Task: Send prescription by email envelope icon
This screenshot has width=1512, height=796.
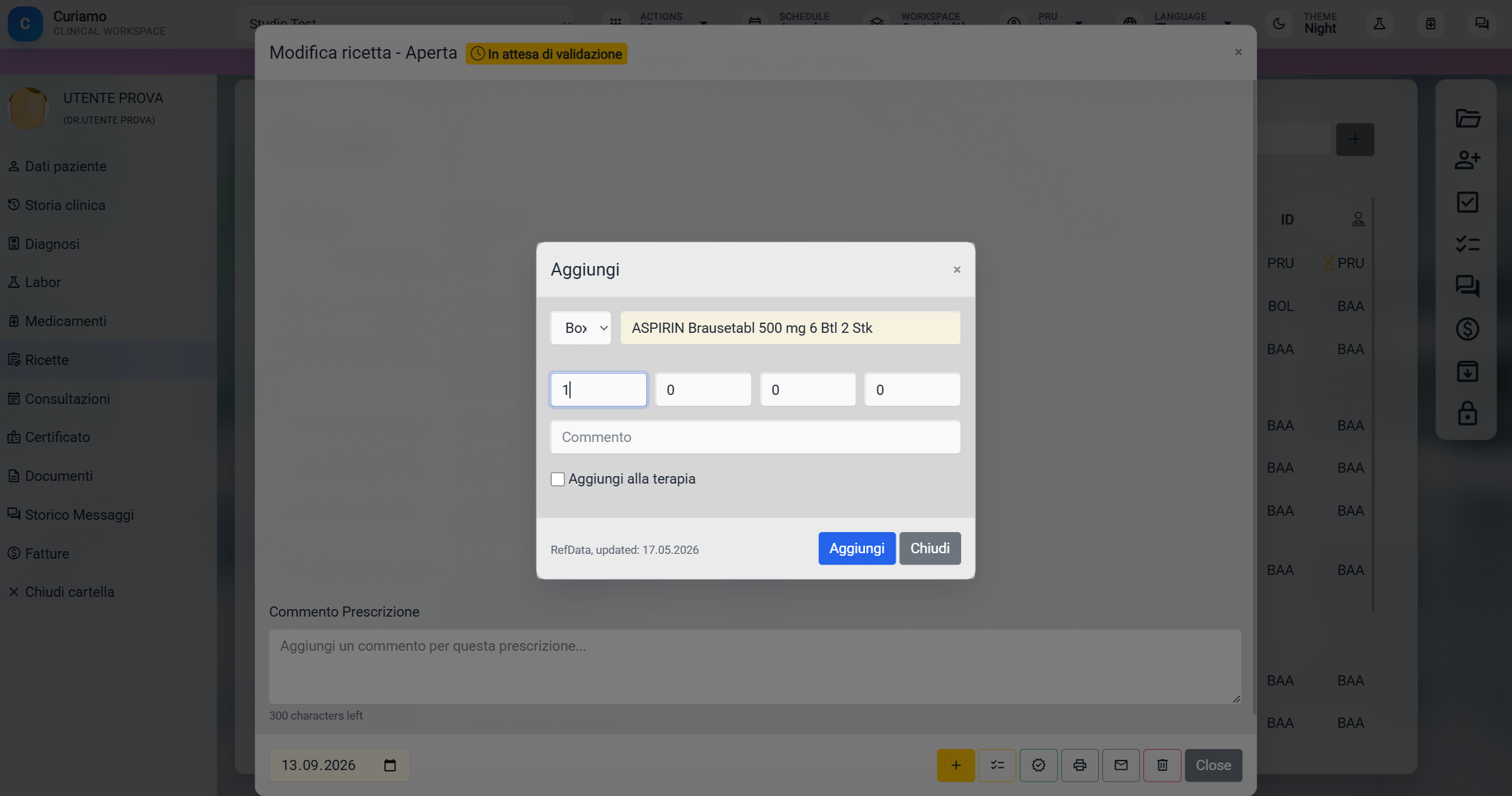Action: (x=1121, y=765)
